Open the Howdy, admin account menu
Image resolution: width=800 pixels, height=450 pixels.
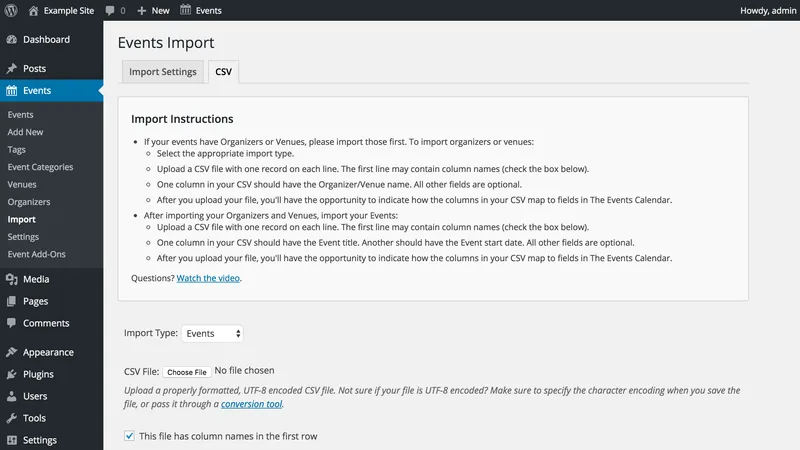click(x=768, y=10)
